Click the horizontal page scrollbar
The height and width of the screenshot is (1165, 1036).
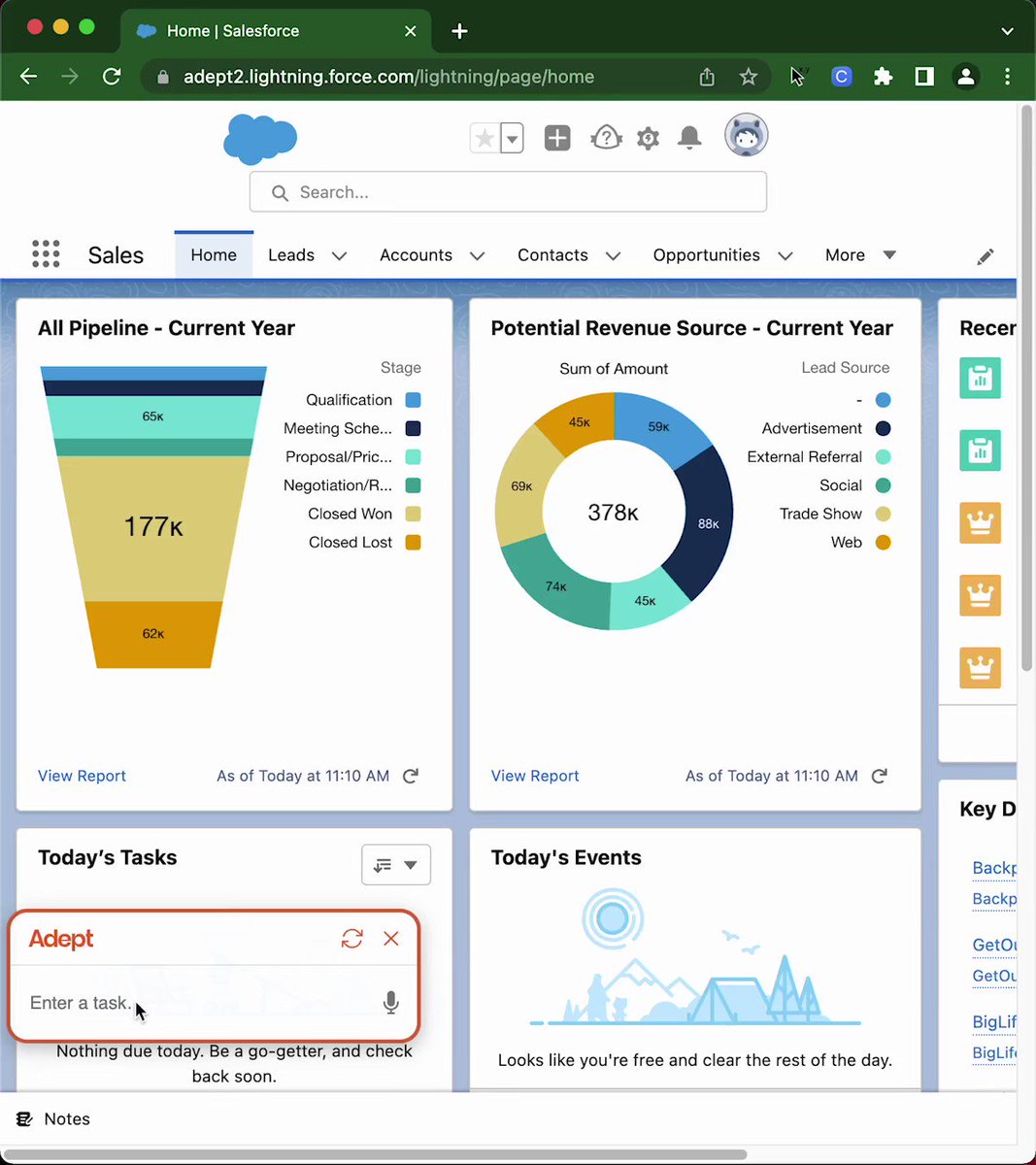[376, 1155]
